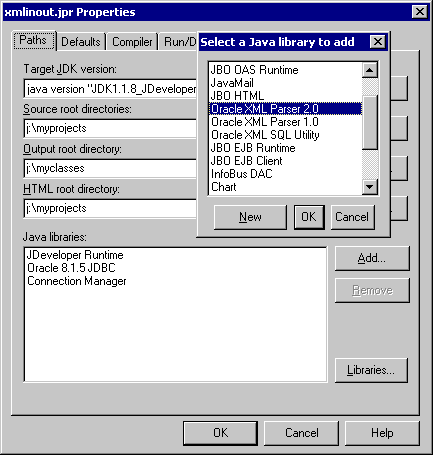
Task: Select Oracle XML Parser 1.0 library
Action: pyautogui.click(x=285, y=122)
